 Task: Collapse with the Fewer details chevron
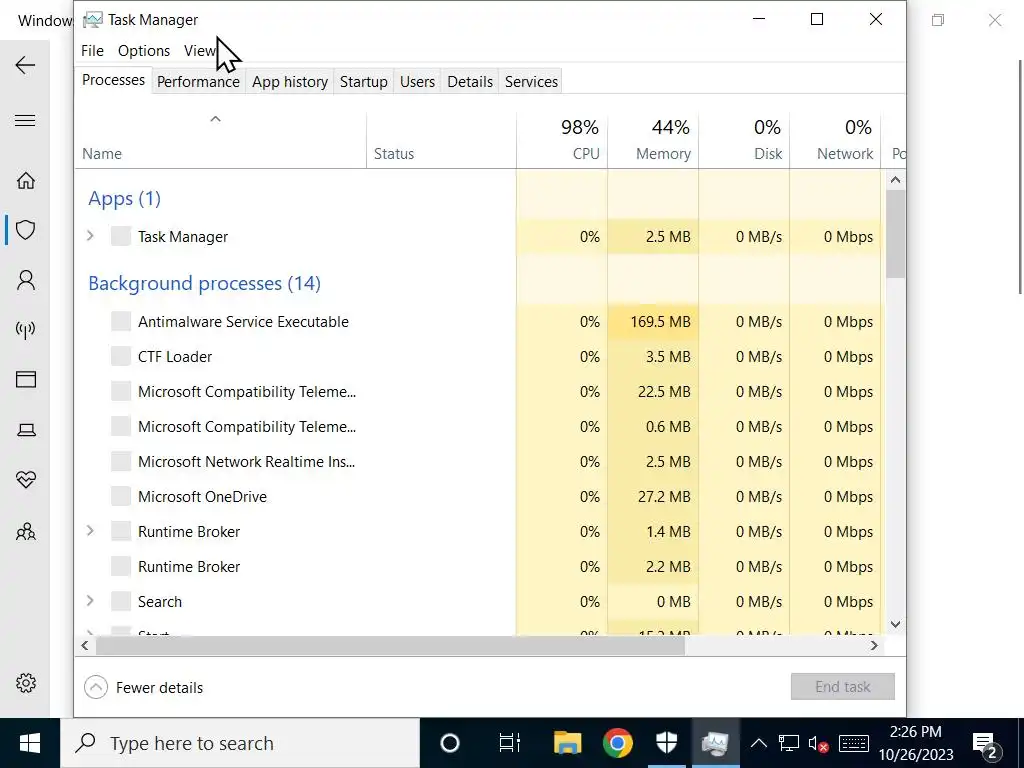(x=96, y=687)
